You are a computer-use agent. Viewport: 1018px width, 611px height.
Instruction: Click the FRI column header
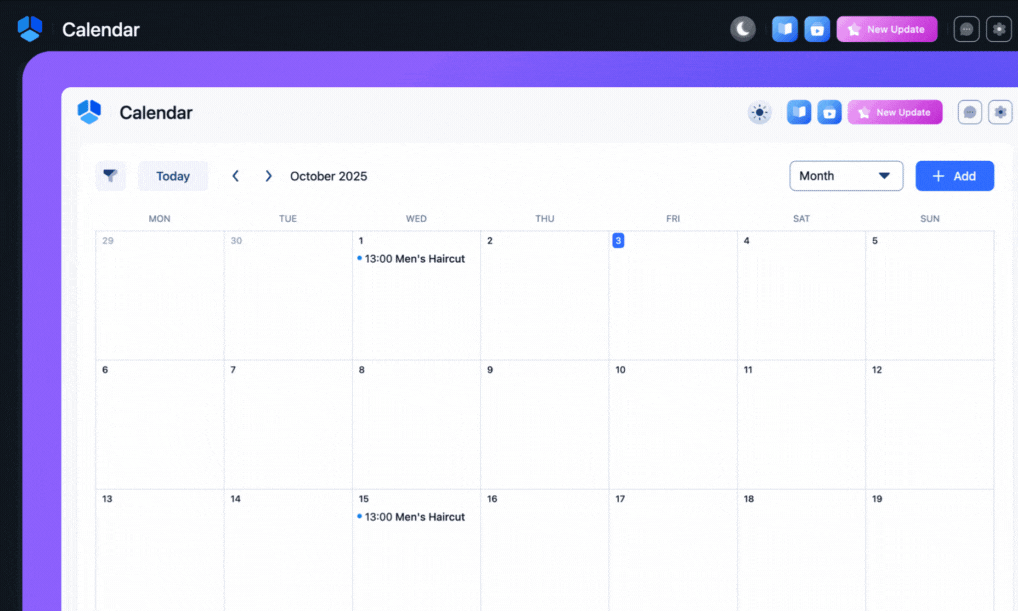coord(673,219)
